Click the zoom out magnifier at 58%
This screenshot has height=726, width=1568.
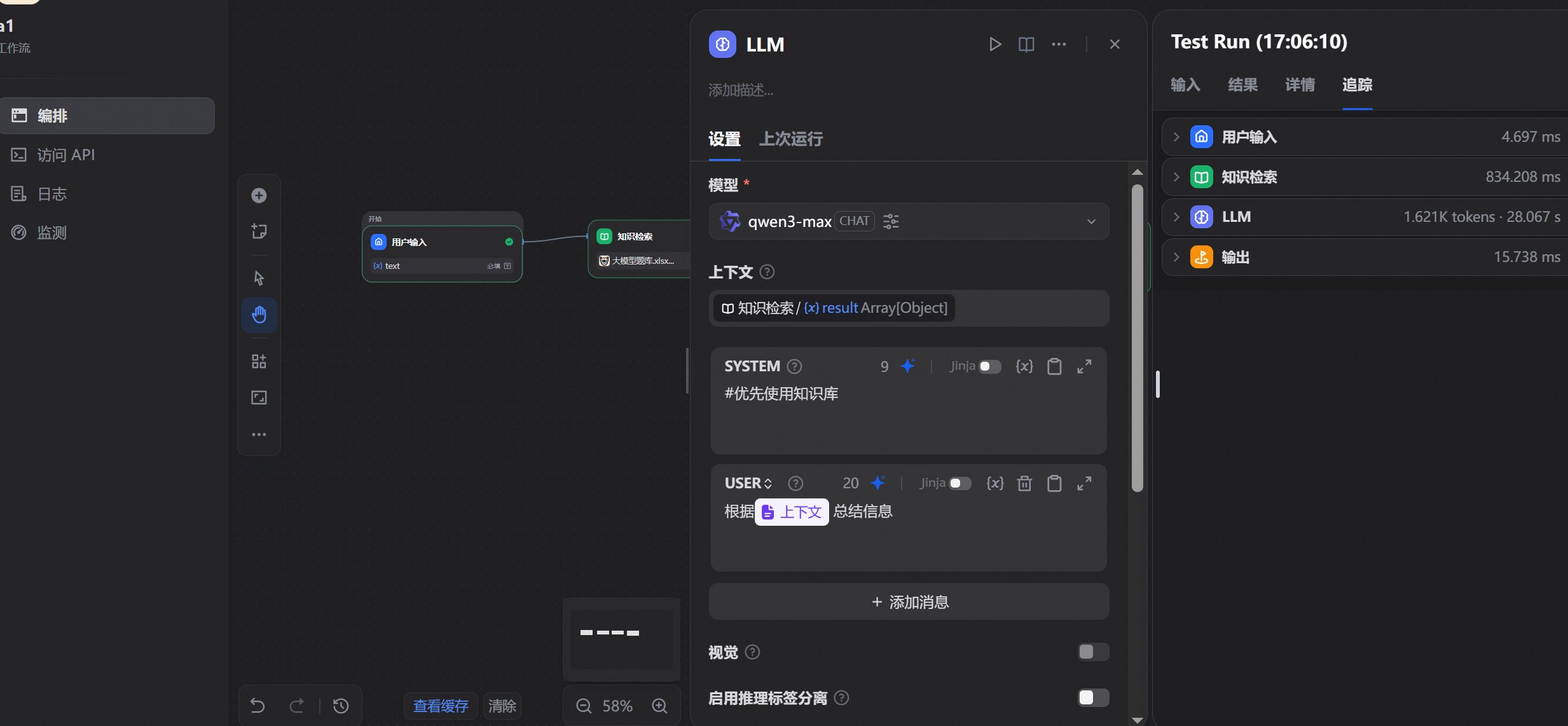click(583, 706)
